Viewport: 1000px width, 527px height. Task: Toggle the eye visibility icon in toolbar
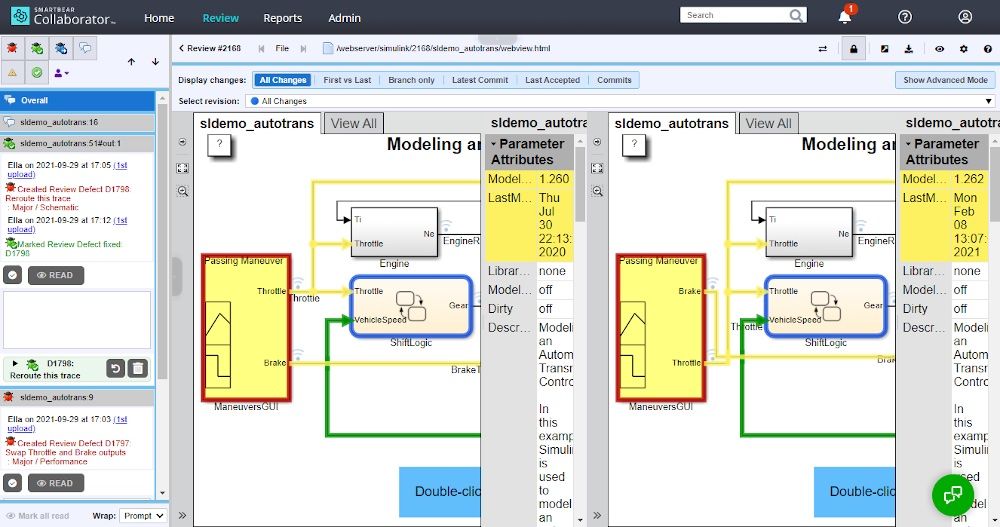coord(939,48)
